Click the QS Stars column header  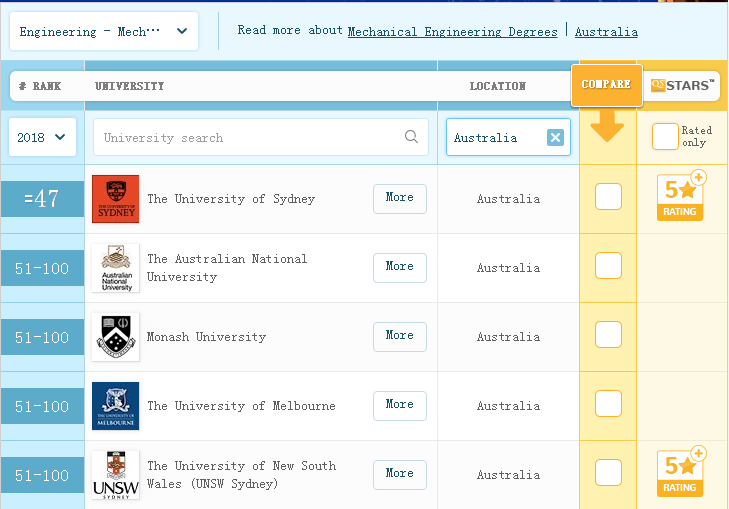click(x=682, y=85)
